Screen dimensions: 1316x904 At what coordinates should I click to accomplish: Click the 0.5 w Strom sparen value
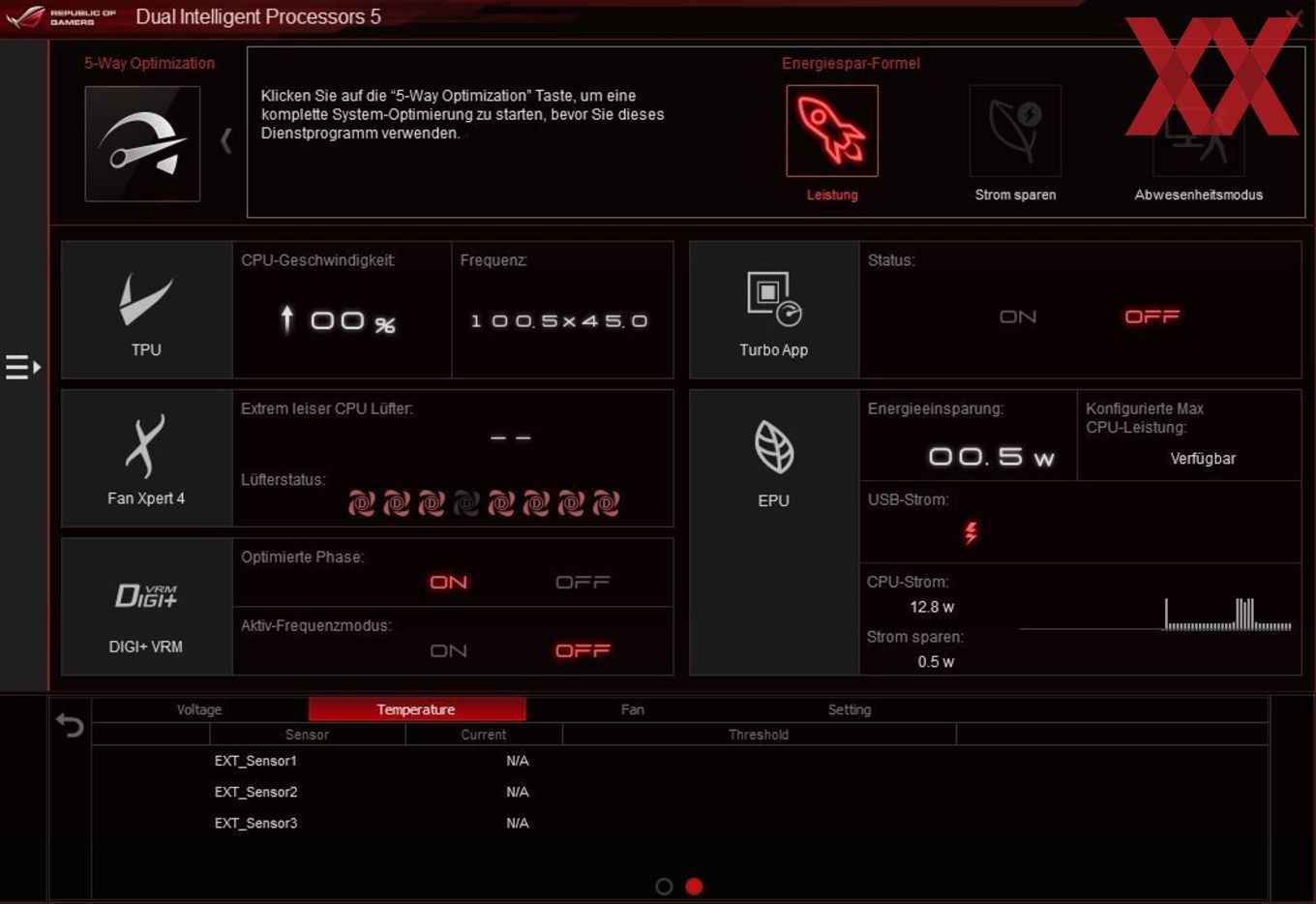(x=936, y=662)
